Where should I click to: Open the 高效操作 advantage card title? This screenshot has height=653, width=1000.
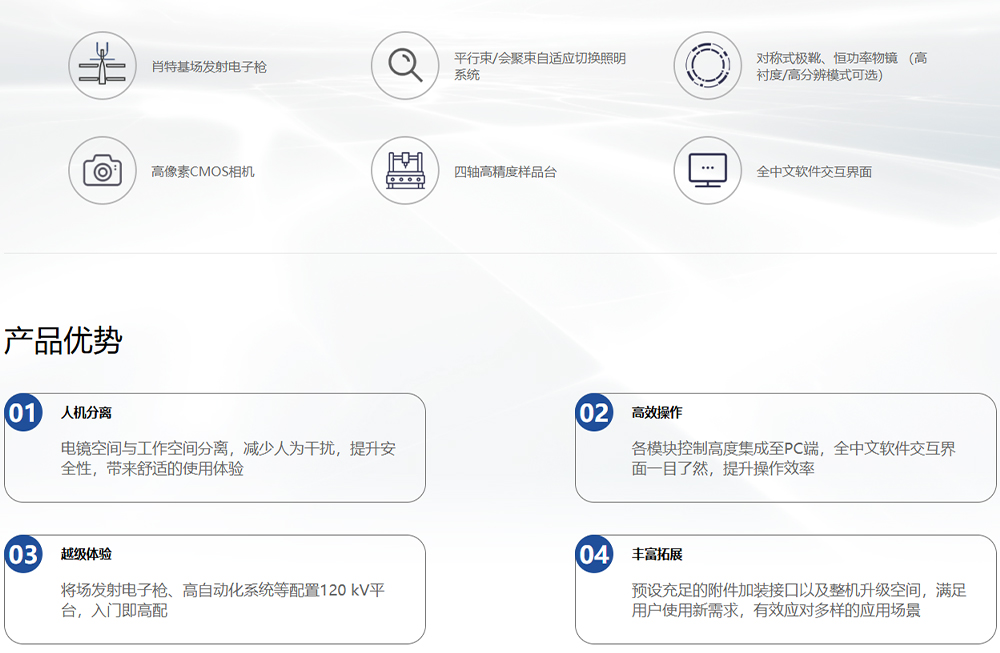click(657, 413)
